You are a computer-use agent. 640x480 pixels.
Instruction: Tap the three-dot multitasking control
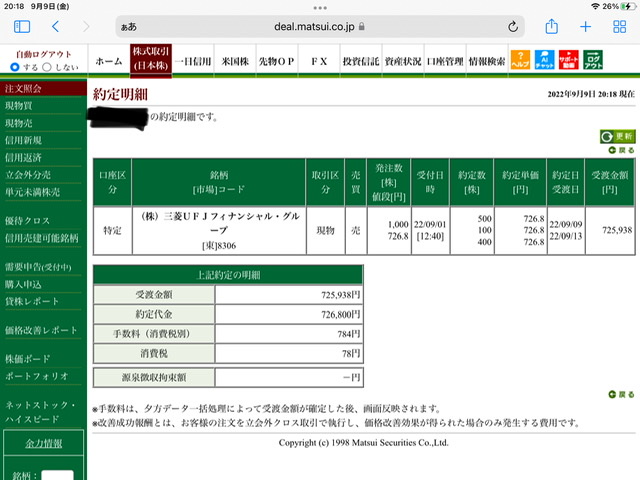click(x=320, y=8)
